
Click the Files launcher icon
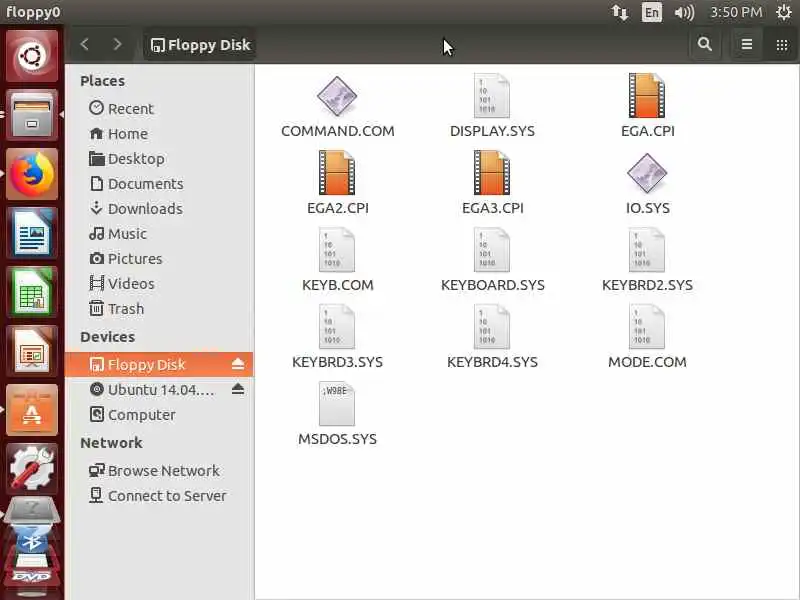tap(32, 115)
